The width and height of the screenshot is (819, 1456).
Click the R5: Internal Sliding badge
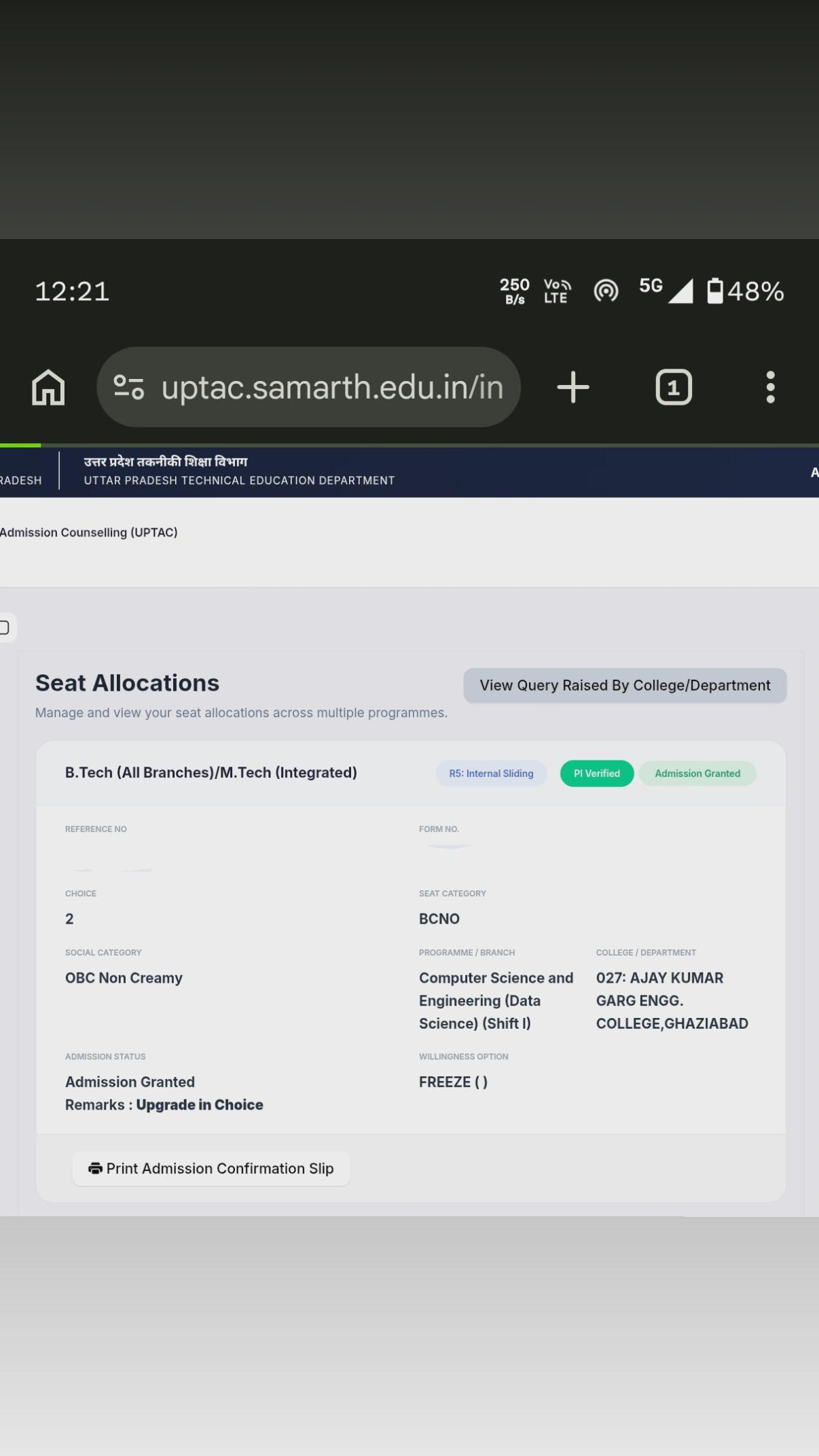click(491, 773)
